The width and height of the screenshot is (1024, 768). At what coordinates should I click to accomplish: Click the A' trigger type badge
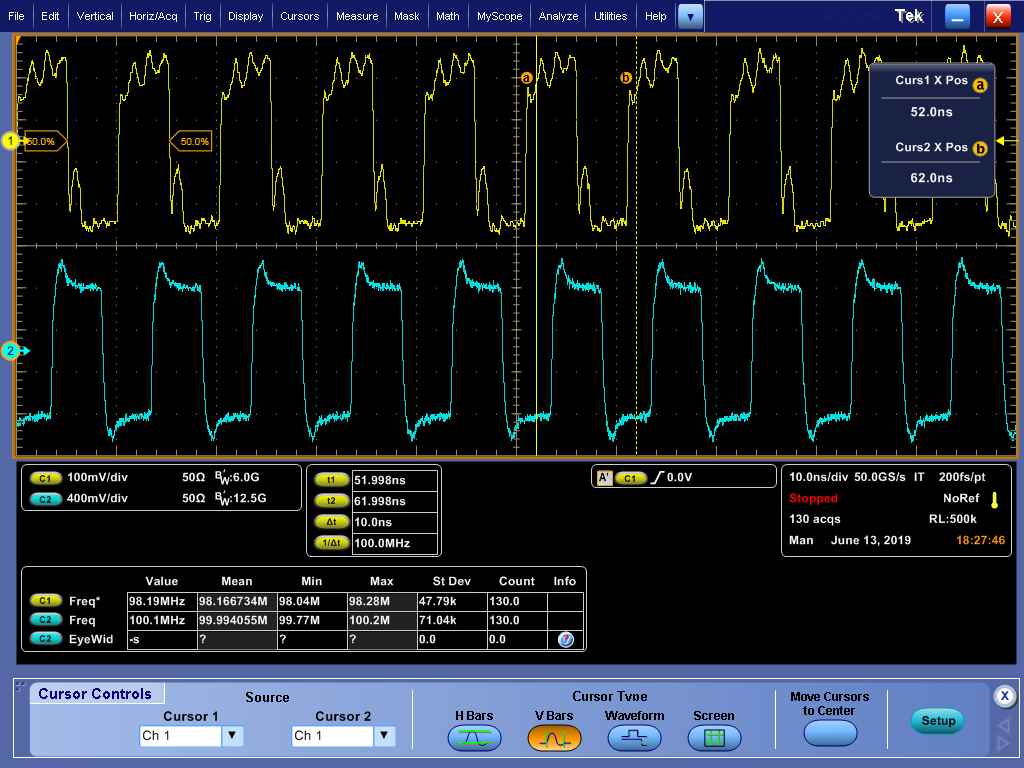604,478
